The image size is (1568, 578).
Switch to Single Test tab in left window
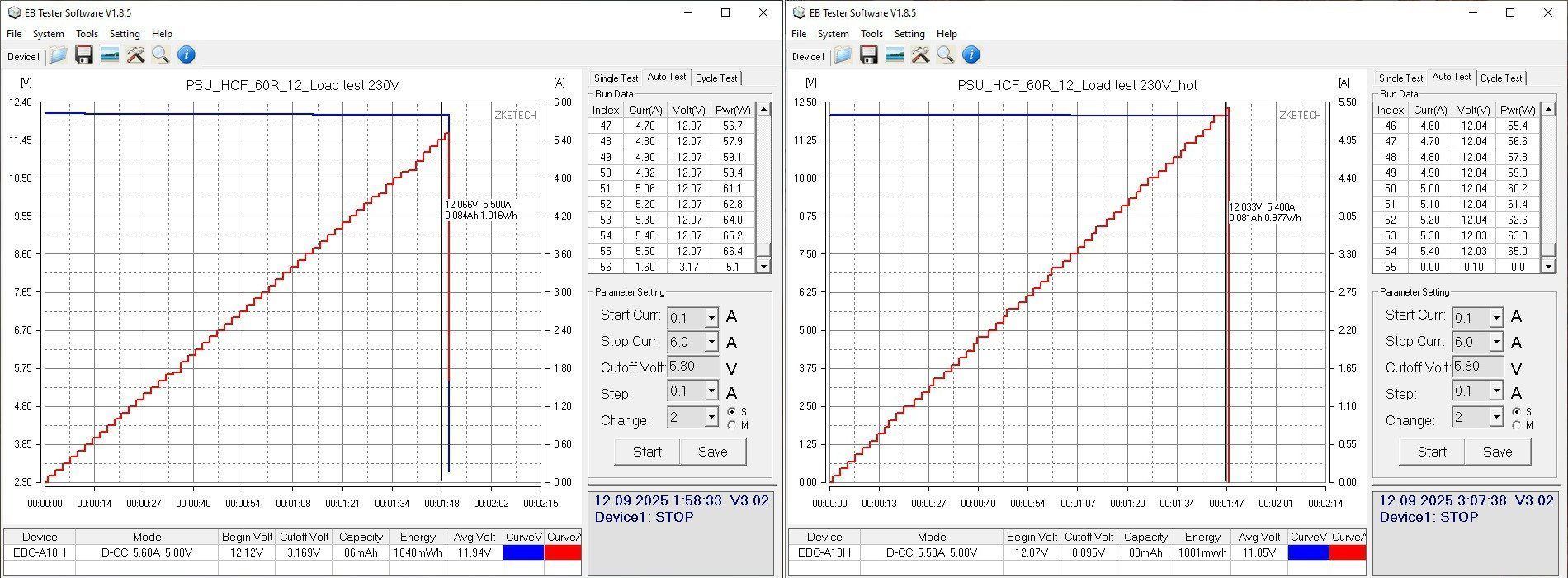pos(616,78)
